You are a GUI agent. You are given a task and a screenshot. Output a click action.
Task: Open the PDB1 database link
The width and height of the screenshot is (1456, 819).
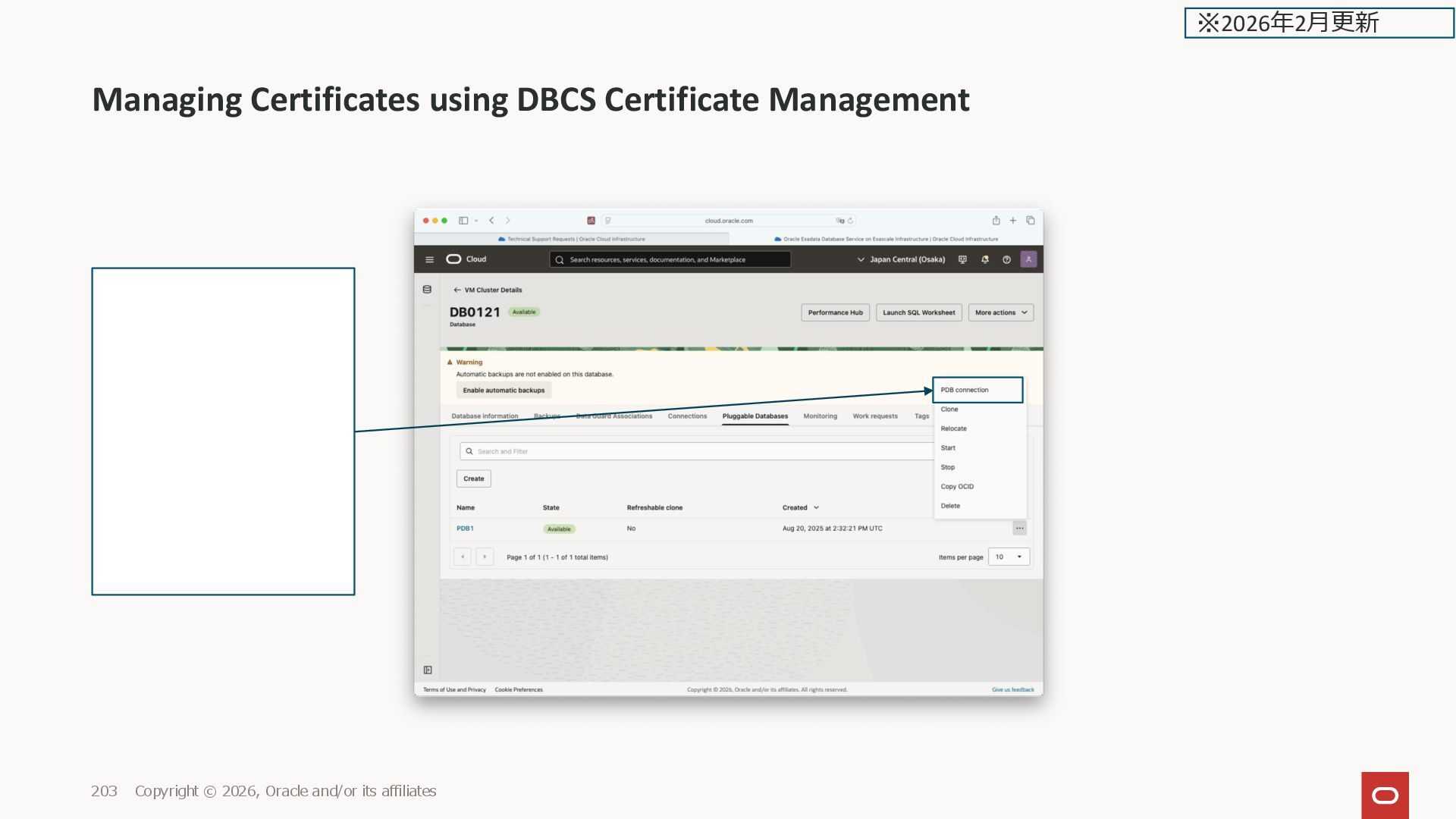point(465,529)
